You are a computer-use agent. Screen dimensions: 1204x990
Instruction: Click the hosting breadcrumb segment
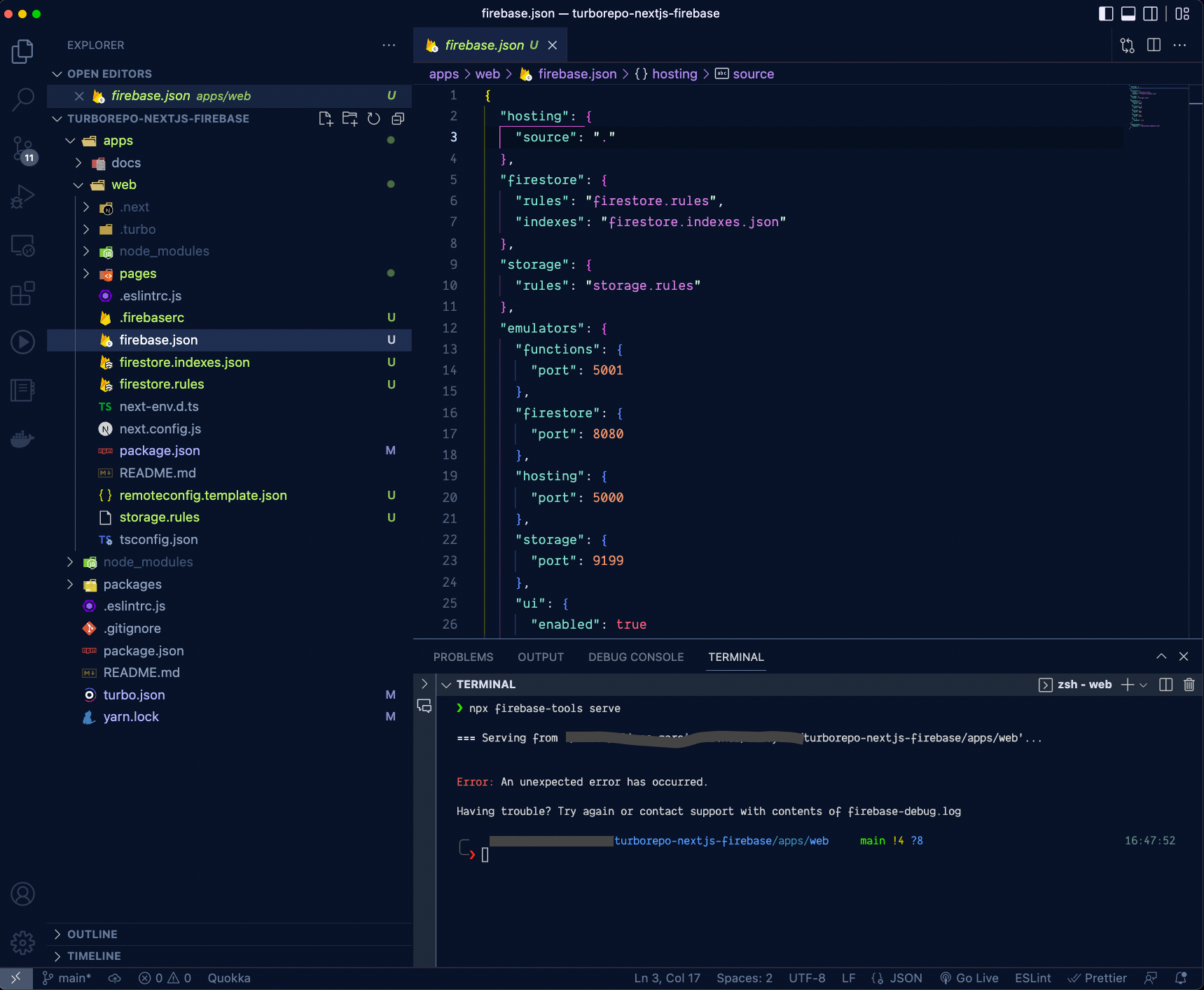[667, 74]
